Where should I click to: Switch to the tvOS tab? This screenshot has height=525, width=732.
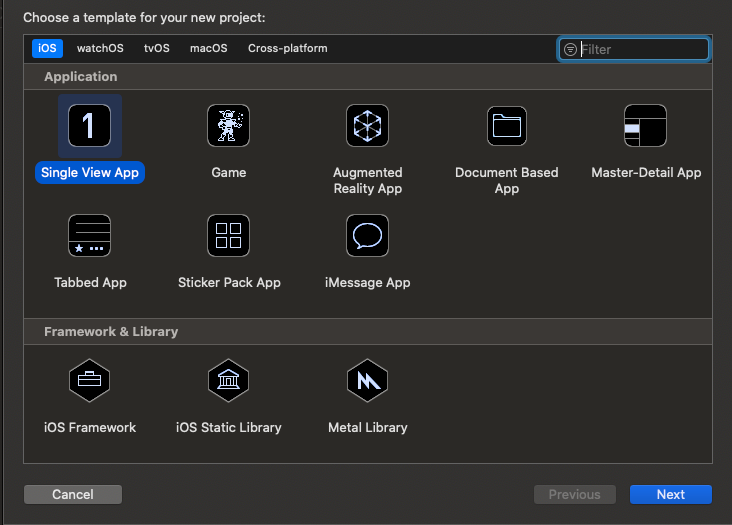[157, 48]
